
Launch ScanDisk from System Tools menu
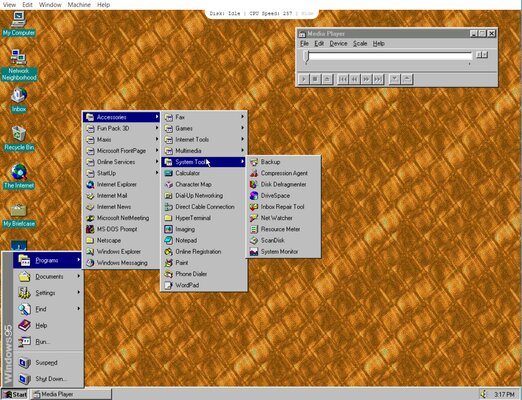(x=283, y=240)
